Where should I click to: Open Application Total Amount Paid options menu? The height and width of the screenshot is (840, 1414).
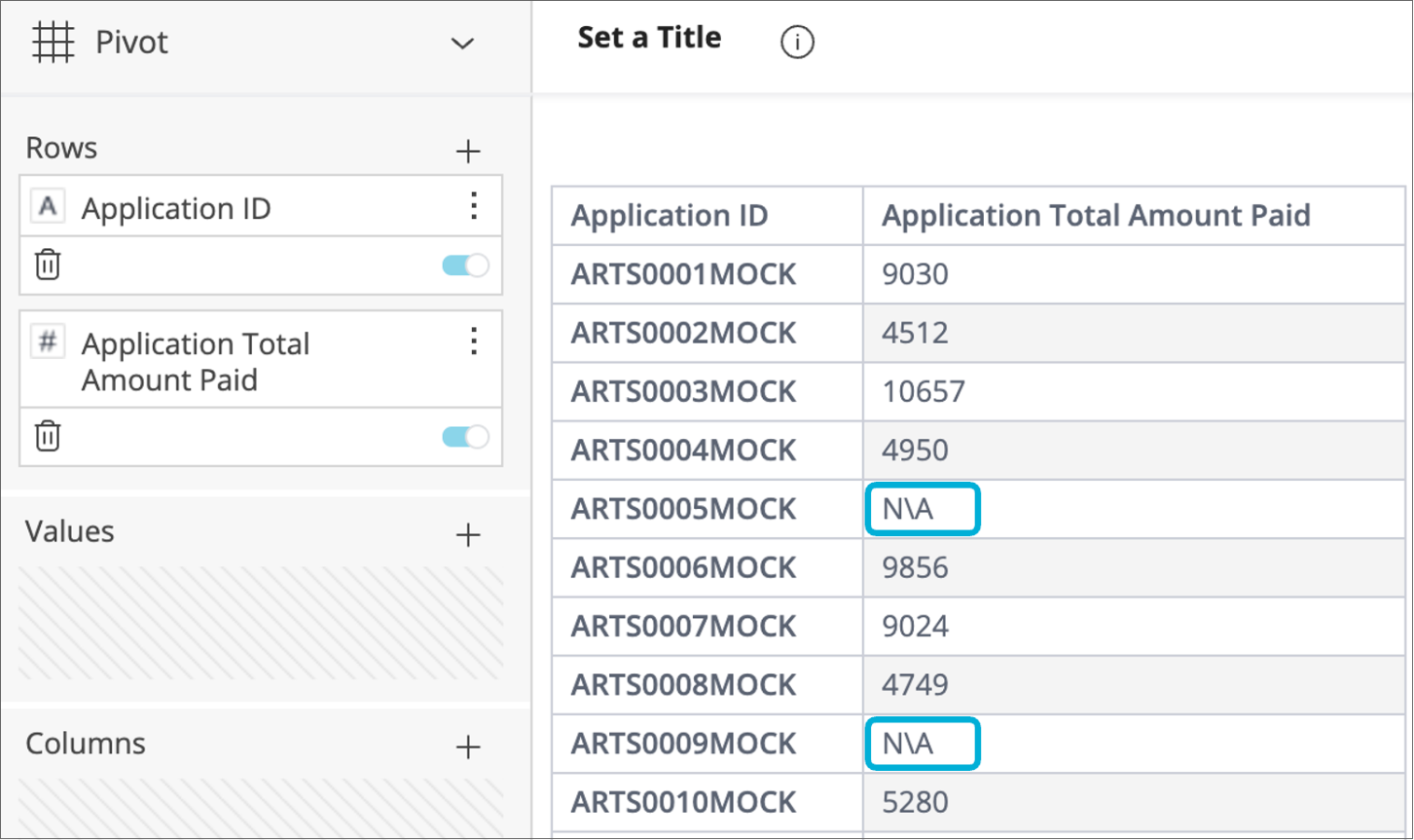[x=474, y=342]
